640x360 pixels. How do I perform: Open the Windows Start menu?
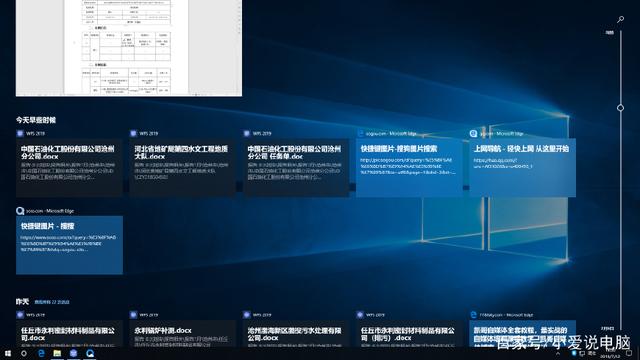pyautogui.click(x=7, y=353)
